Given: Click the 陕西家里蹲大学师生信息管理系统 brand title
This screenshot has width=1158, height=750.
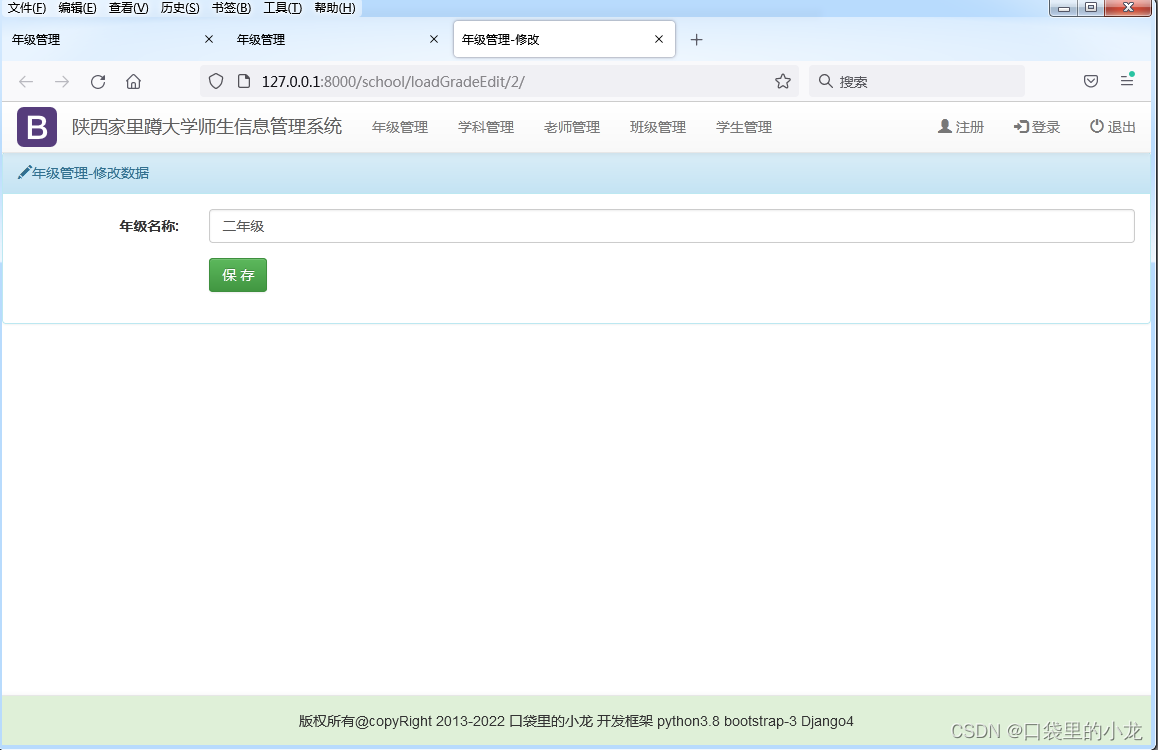Looking at the screenshot, I should pyautogui.click(x=207, y=126).
